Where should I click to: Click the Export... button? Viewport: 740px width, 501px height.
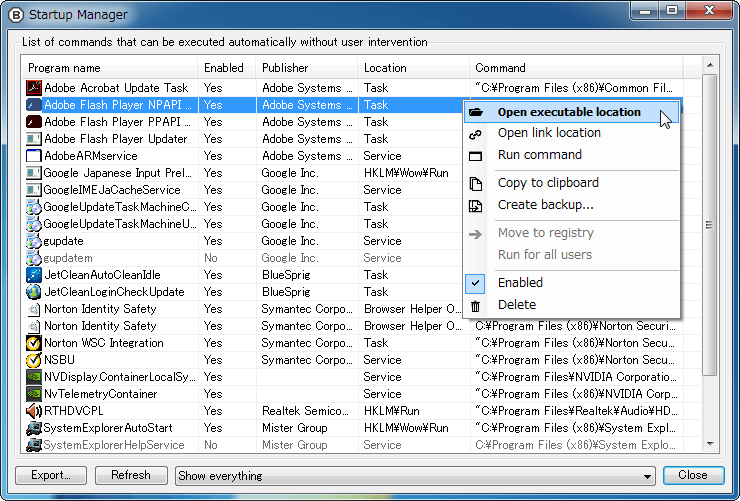coord(51,475)
